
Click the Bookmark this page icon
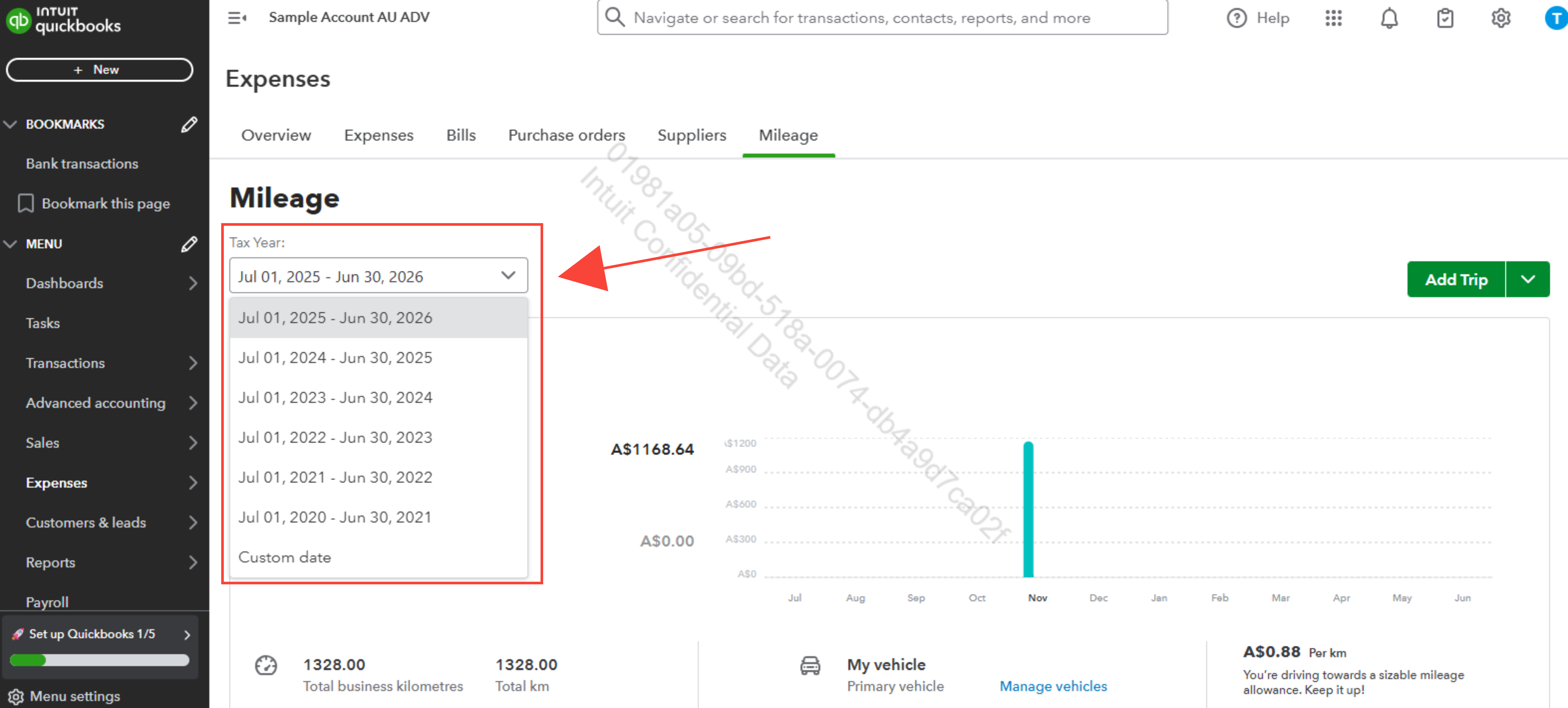(26, 203)
